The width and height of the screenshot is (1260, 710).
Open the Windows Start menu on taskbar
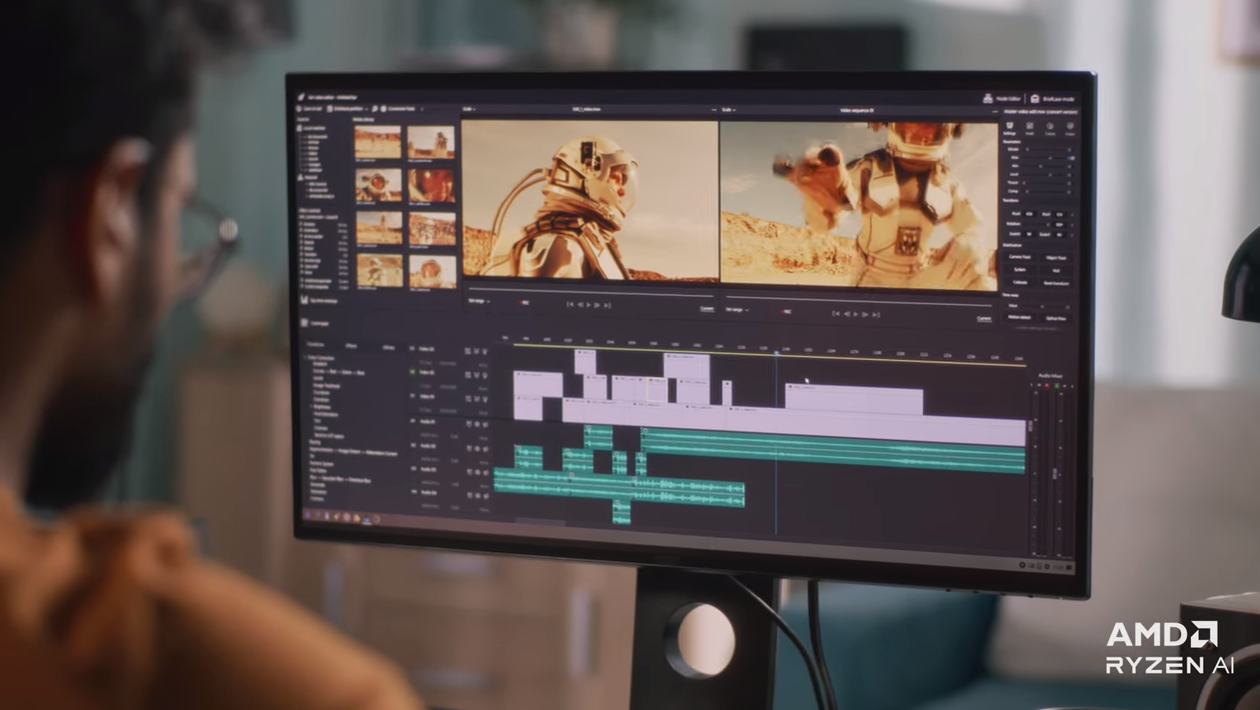pyautogui.click(x=307, y=514)
